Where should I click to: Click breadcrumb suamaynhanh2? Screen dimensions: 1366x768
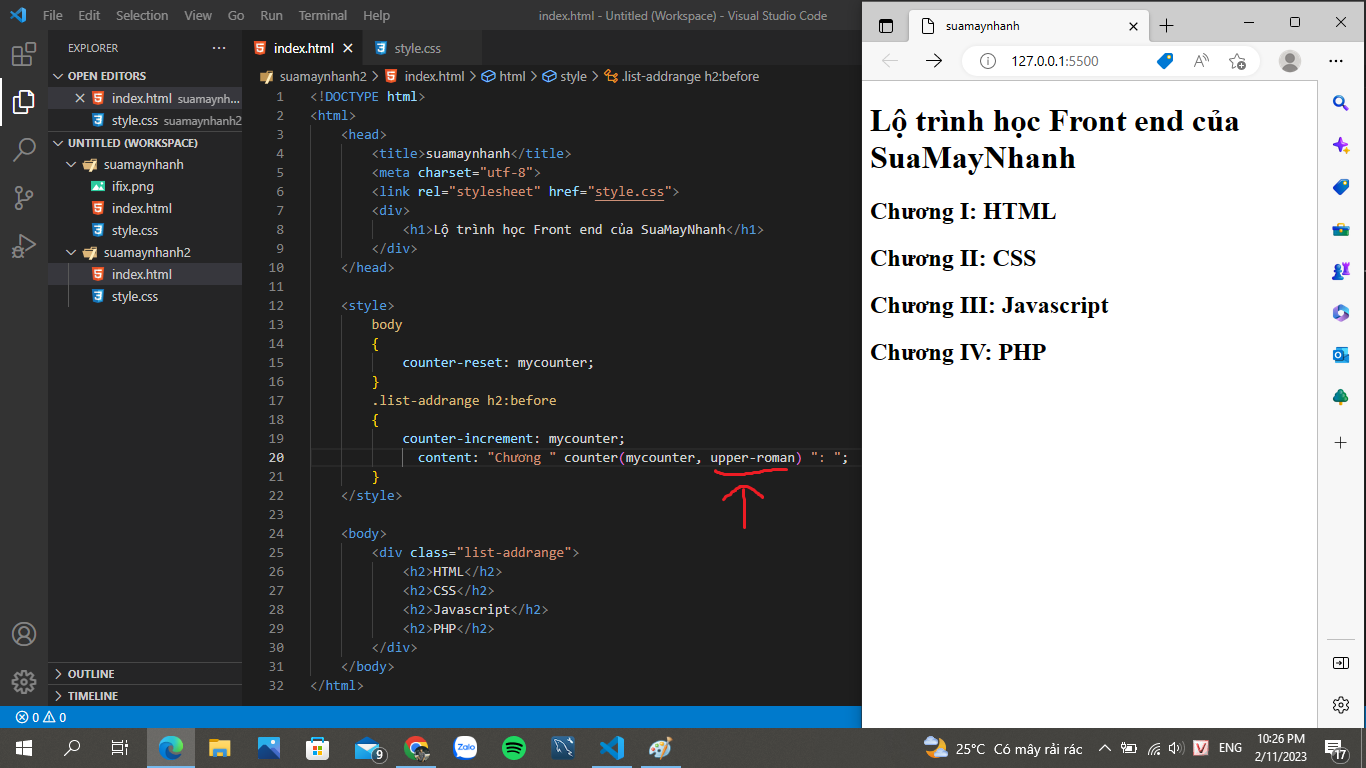(x=323, y=76)
